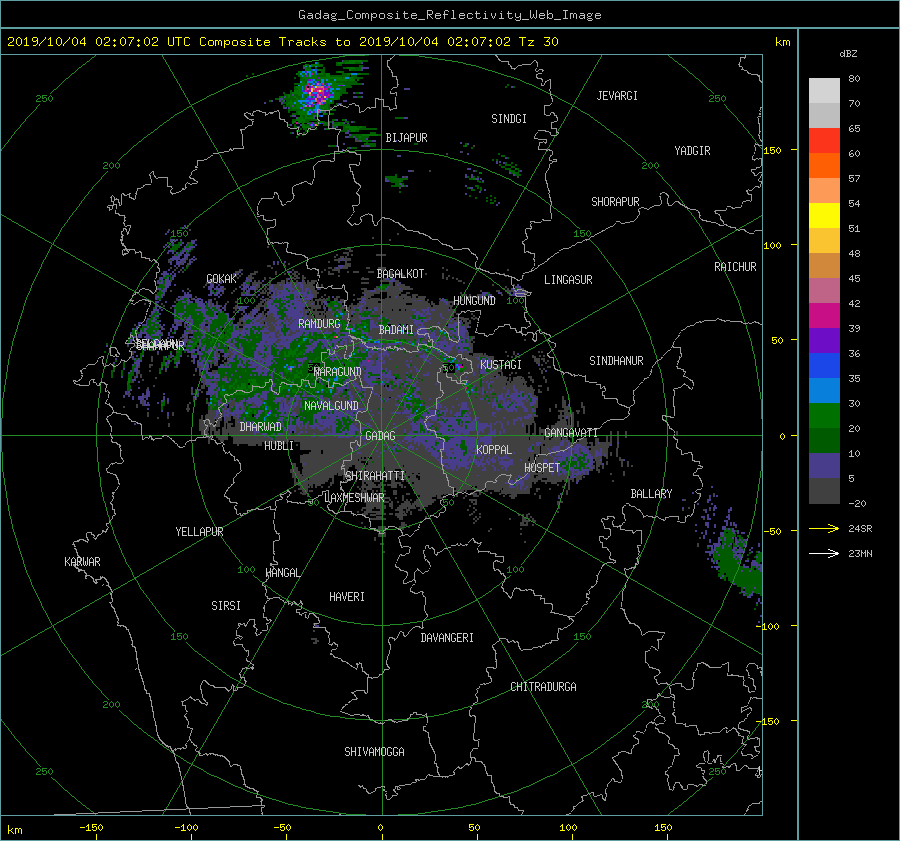This screenshot has width=900, height=841.
Task: Click the intense storm cell northwest of Bijapur
Action: [x=317, y=92]
